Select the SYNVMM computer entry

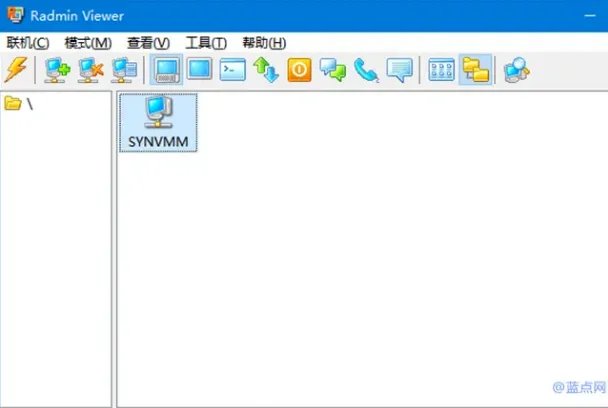[158, 122]
